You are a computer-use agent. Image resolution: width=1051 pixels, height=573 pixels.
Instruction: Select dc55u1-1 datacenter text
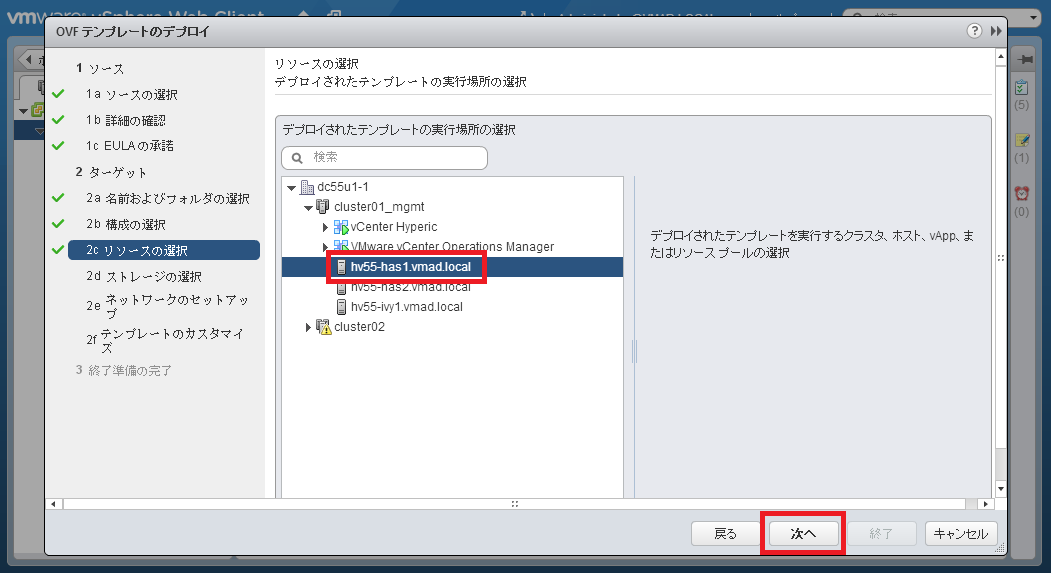343,187
